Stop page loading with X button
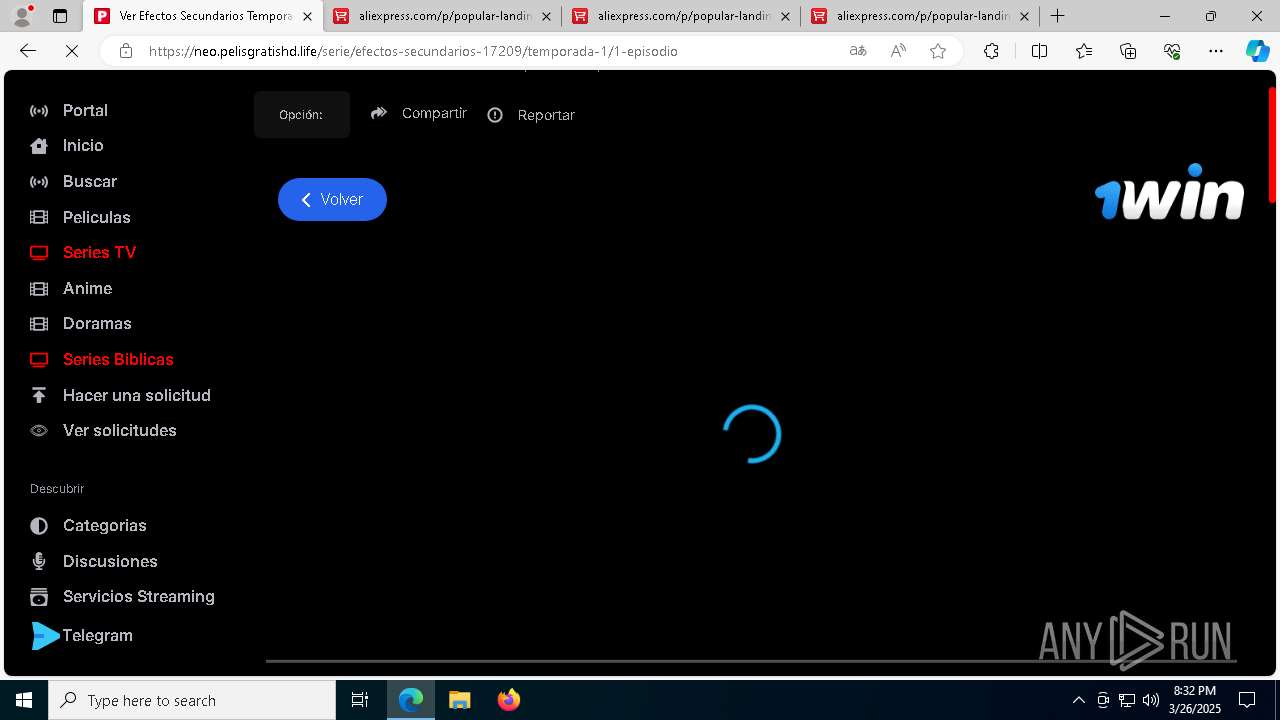 coord(72,51)
